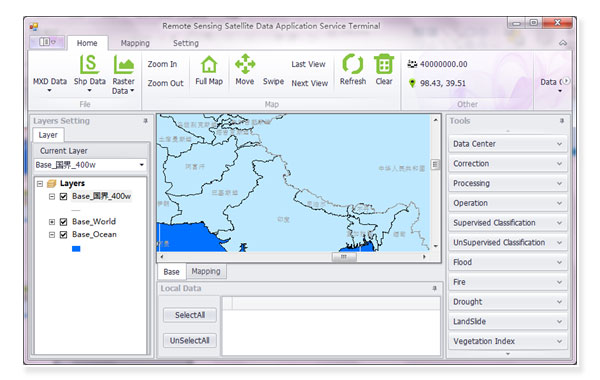Activate the Move arrows tool
Image resolution: width=600 pixels, height=380 pixels.
pyautogui.click(x=245, y=64)
